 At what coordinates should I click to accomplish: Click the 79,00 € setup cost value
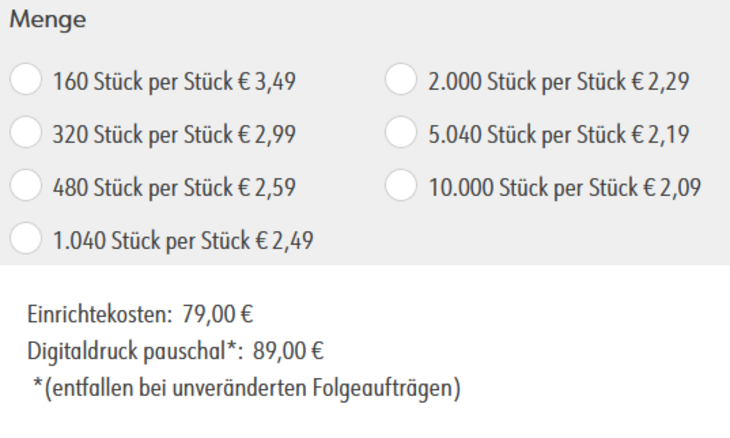pos(217,314)
